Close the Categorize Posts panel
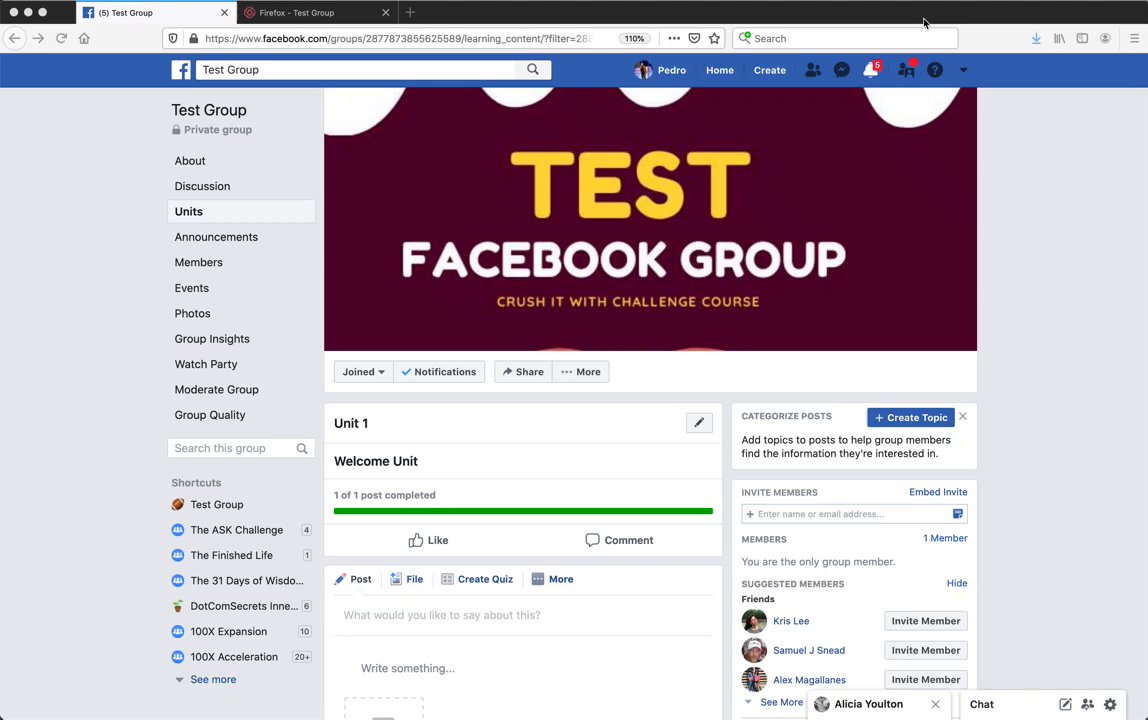Image resolution: width=1148 pixels, height=720 pixels. point(963,416)
